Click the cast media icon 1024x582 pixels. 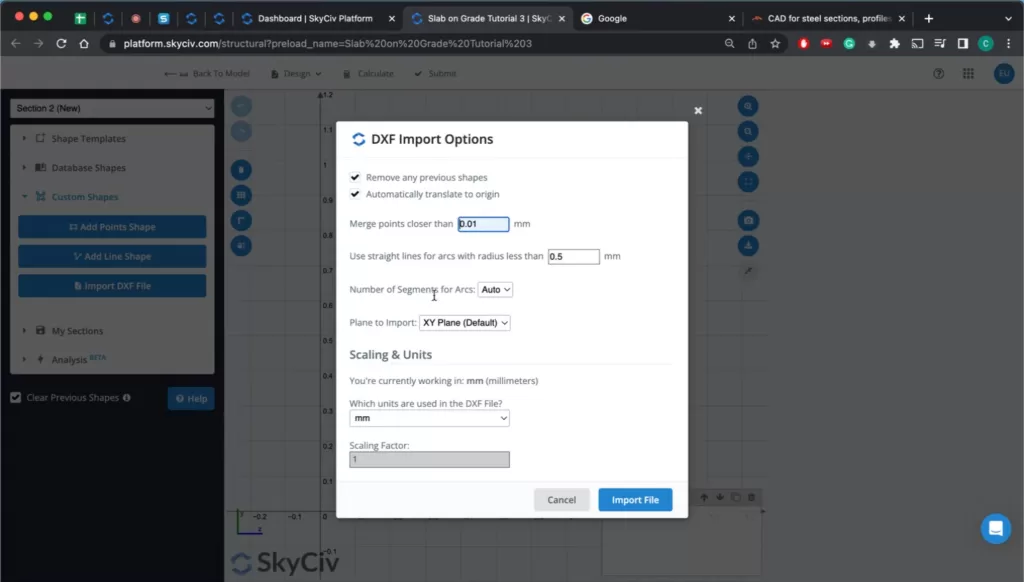pyautogui.click(x=918, y=44)
